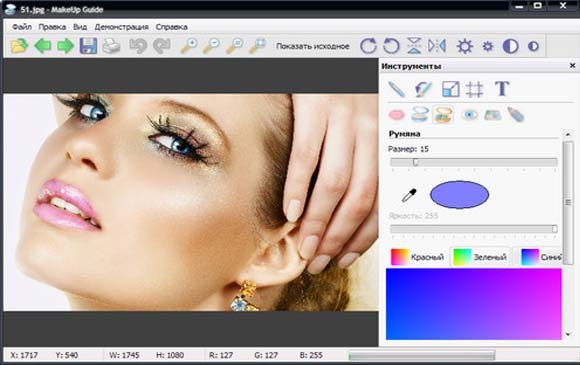Viewport: 580px width, 365px height.
Task: Select the eyeshadow palette tool
Action: pos(492,115)
